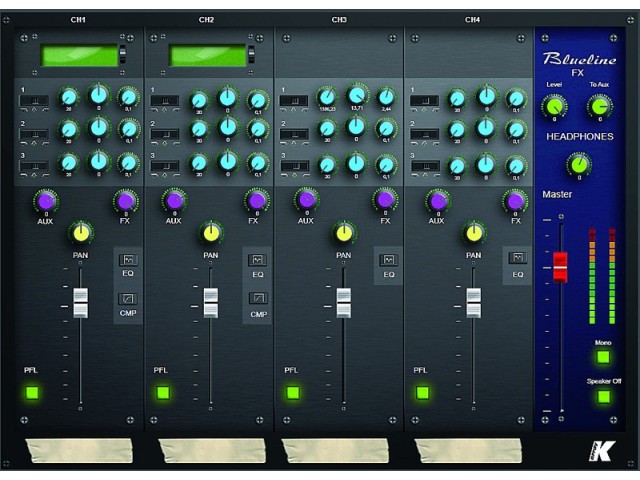Toggle the Speaker Off button

604,396
